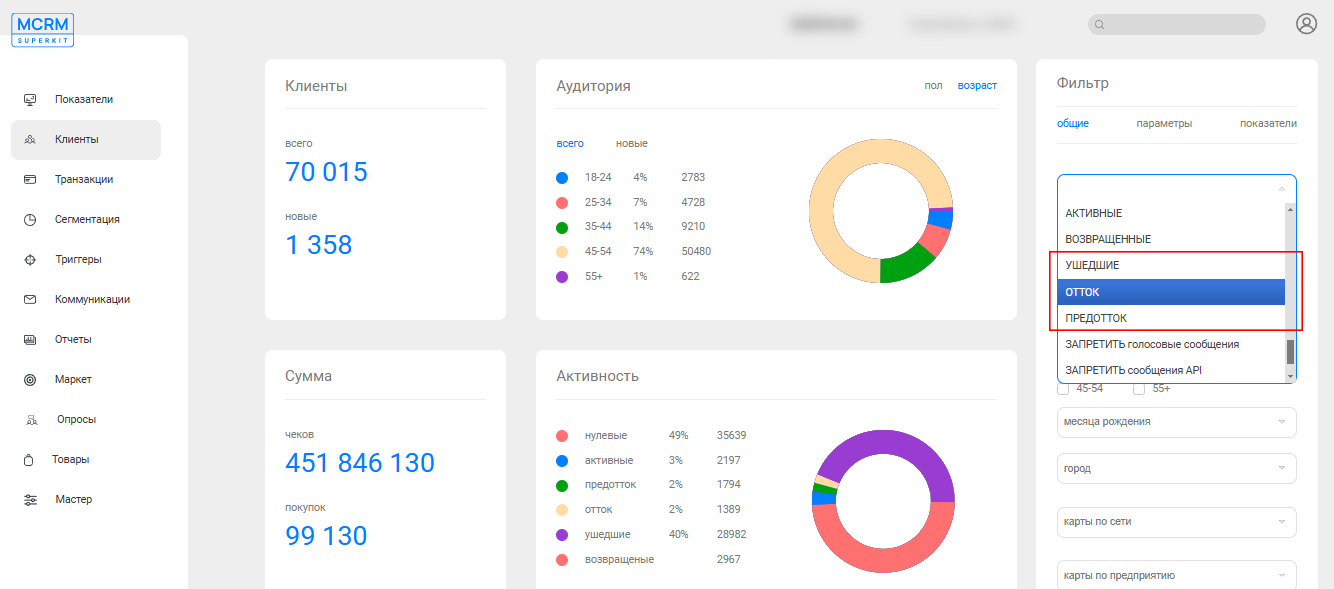
Task: Click the Аудитория age donut chart
Action: click(x=881, y=211)
